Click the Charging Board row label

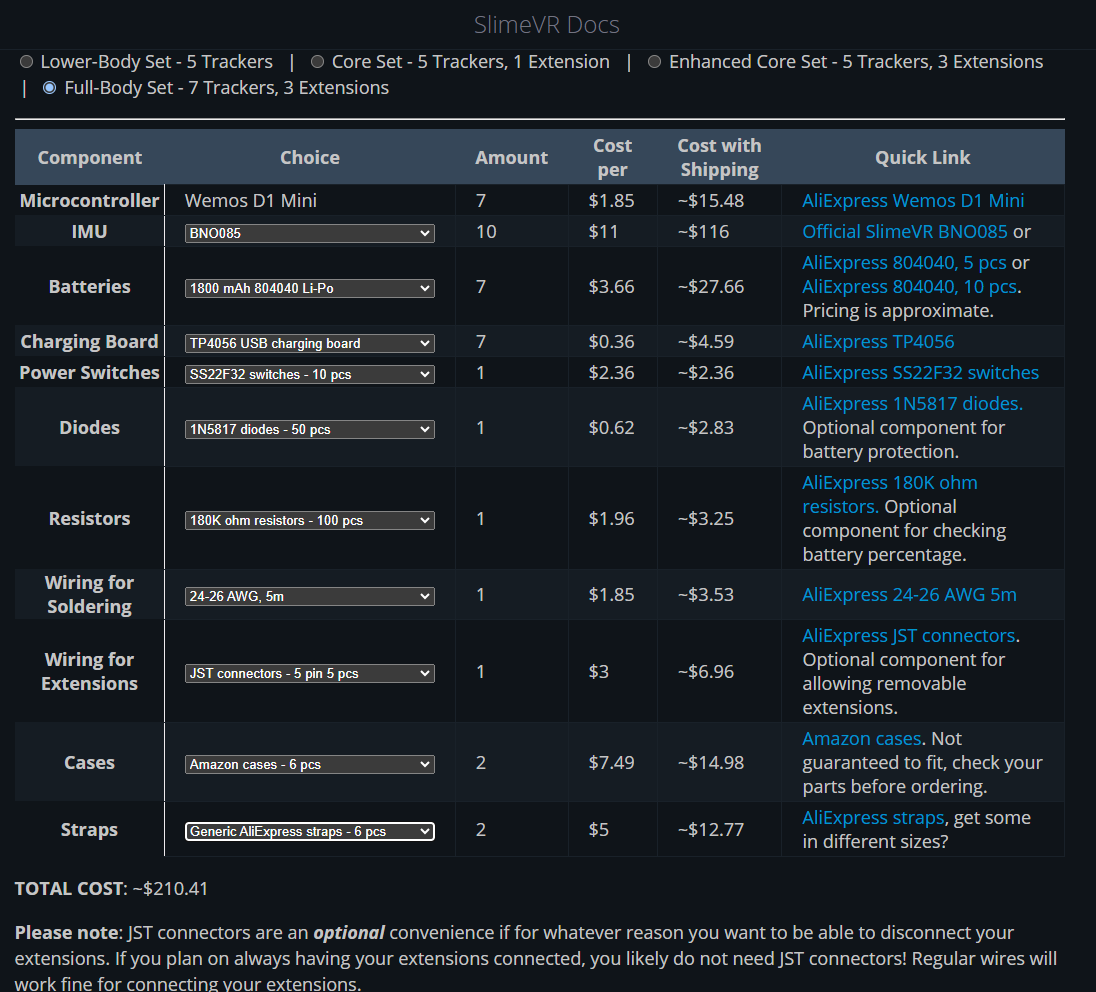point(89,342)
